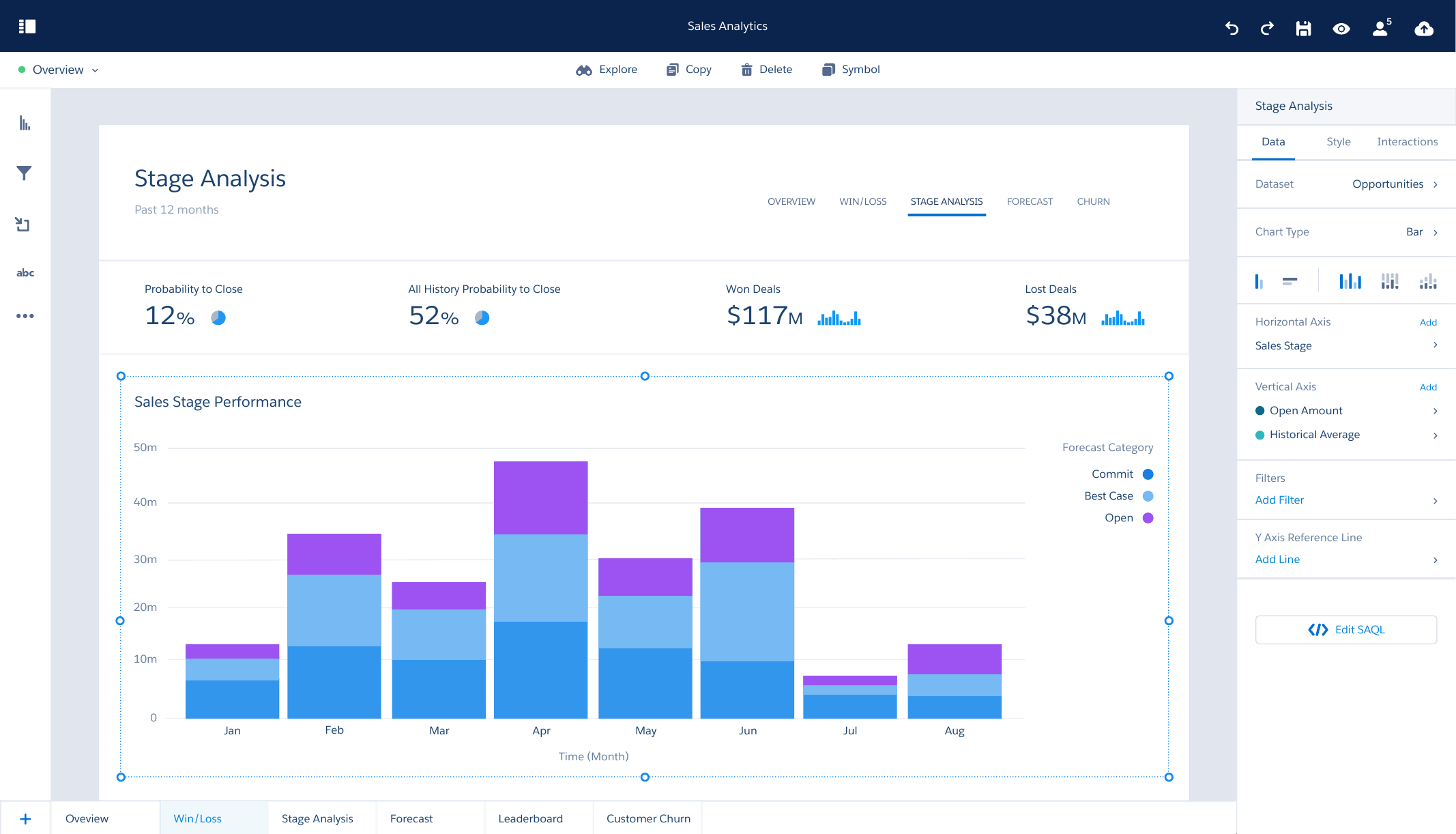Viewport: 1456px width, 834px height.
Task: Select the chart widget in left sidebar
Action: tap(25, 123)
